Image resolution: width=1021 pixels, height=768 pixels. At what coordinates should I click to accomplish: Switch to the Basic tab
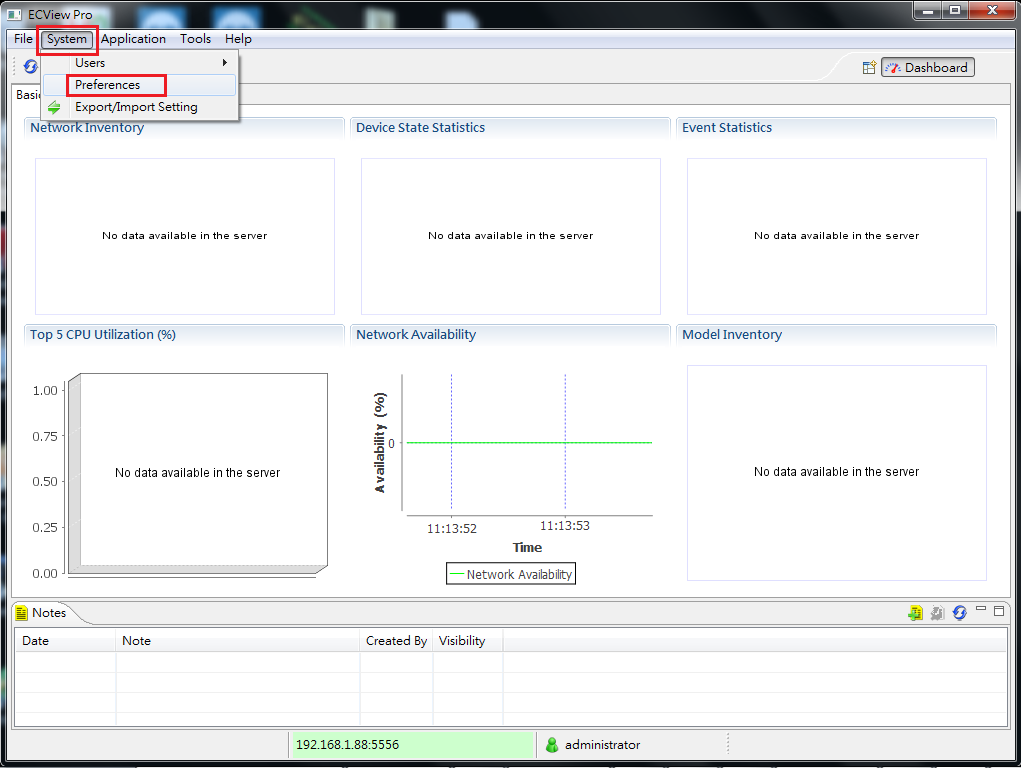click(27, 95)
